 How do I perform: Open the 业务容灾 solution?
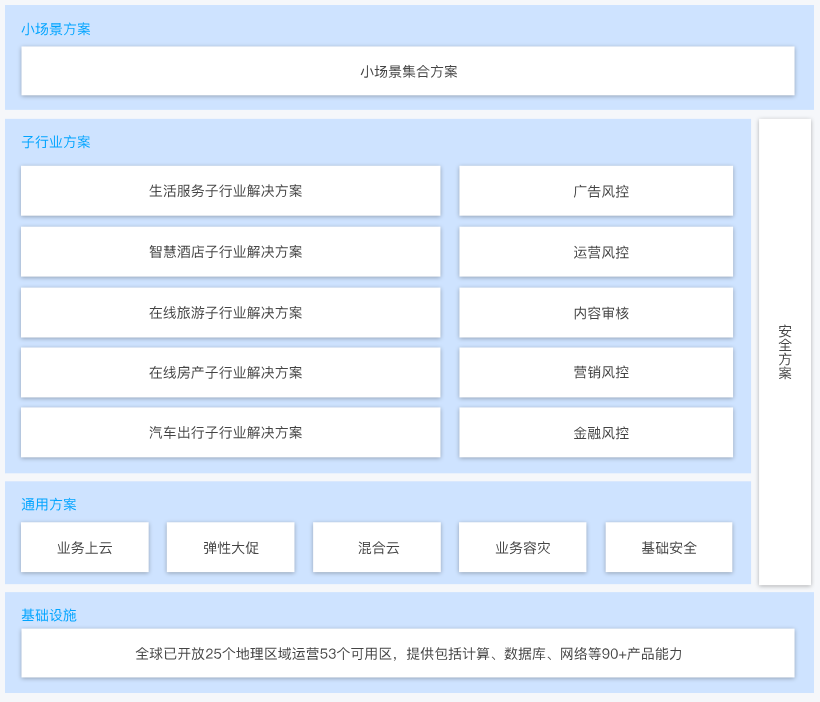[523, 547]
